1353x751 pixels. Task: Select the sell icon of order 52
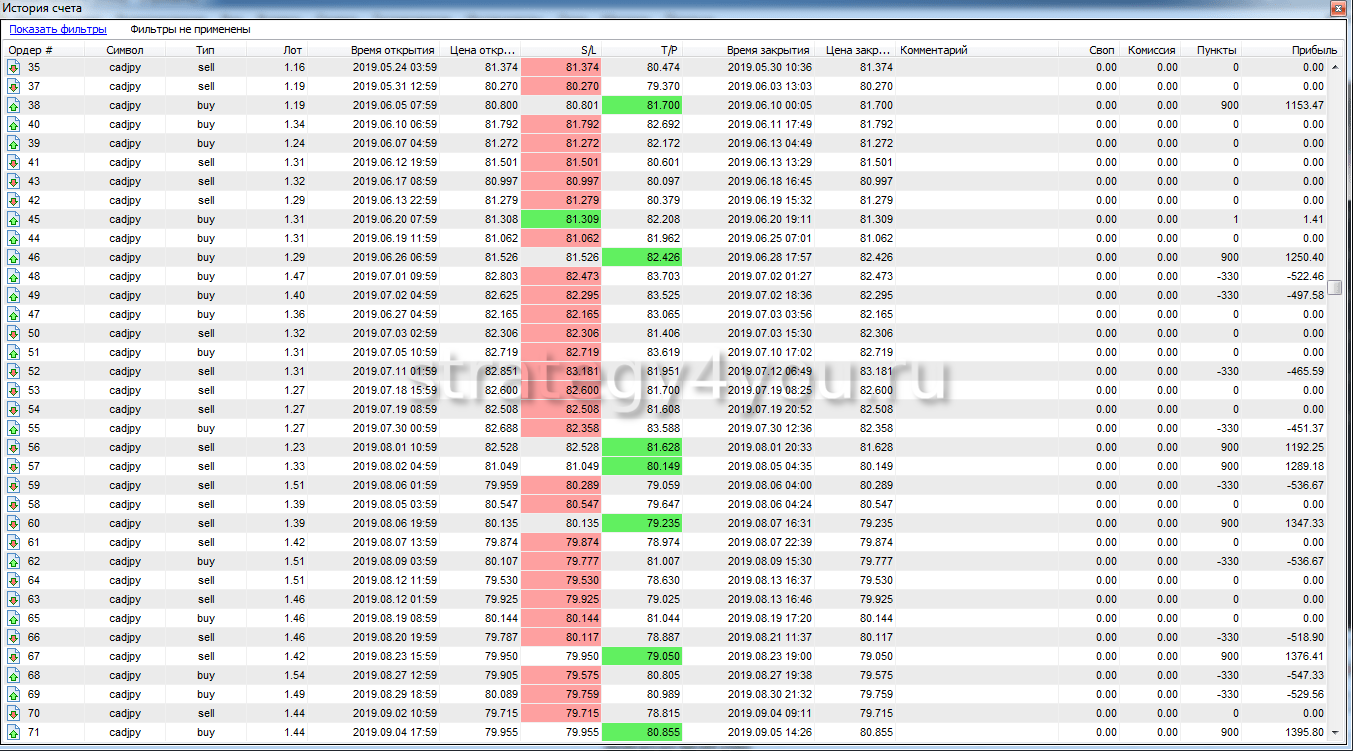tap(14, 371)
